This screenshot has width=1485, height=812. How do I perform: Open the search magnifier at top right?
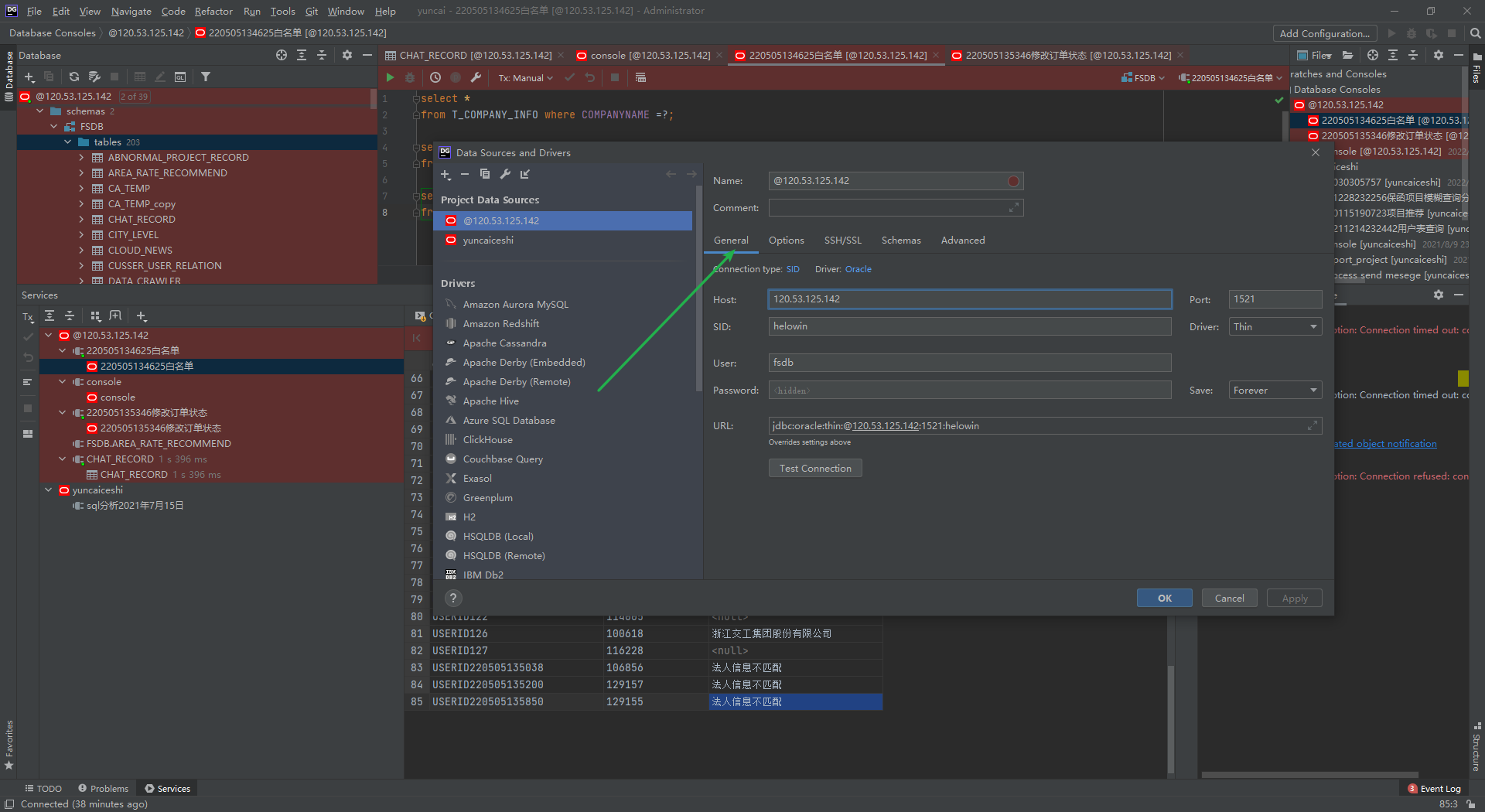point(1475,33)
